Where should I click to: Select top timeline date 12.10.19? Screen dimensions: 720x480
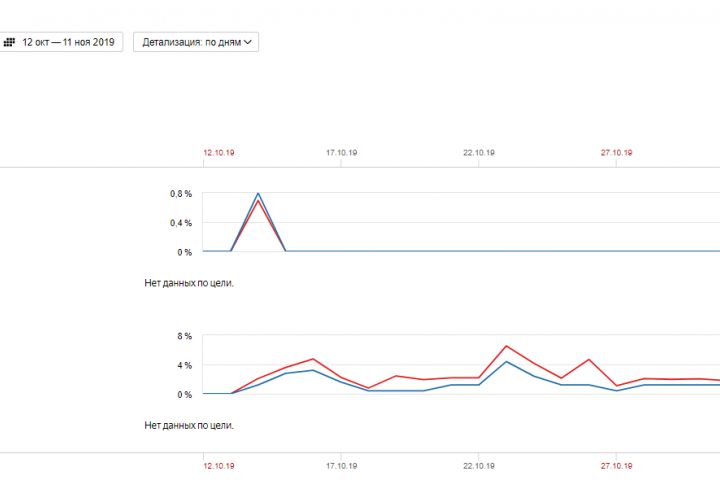tap(219, 152)
